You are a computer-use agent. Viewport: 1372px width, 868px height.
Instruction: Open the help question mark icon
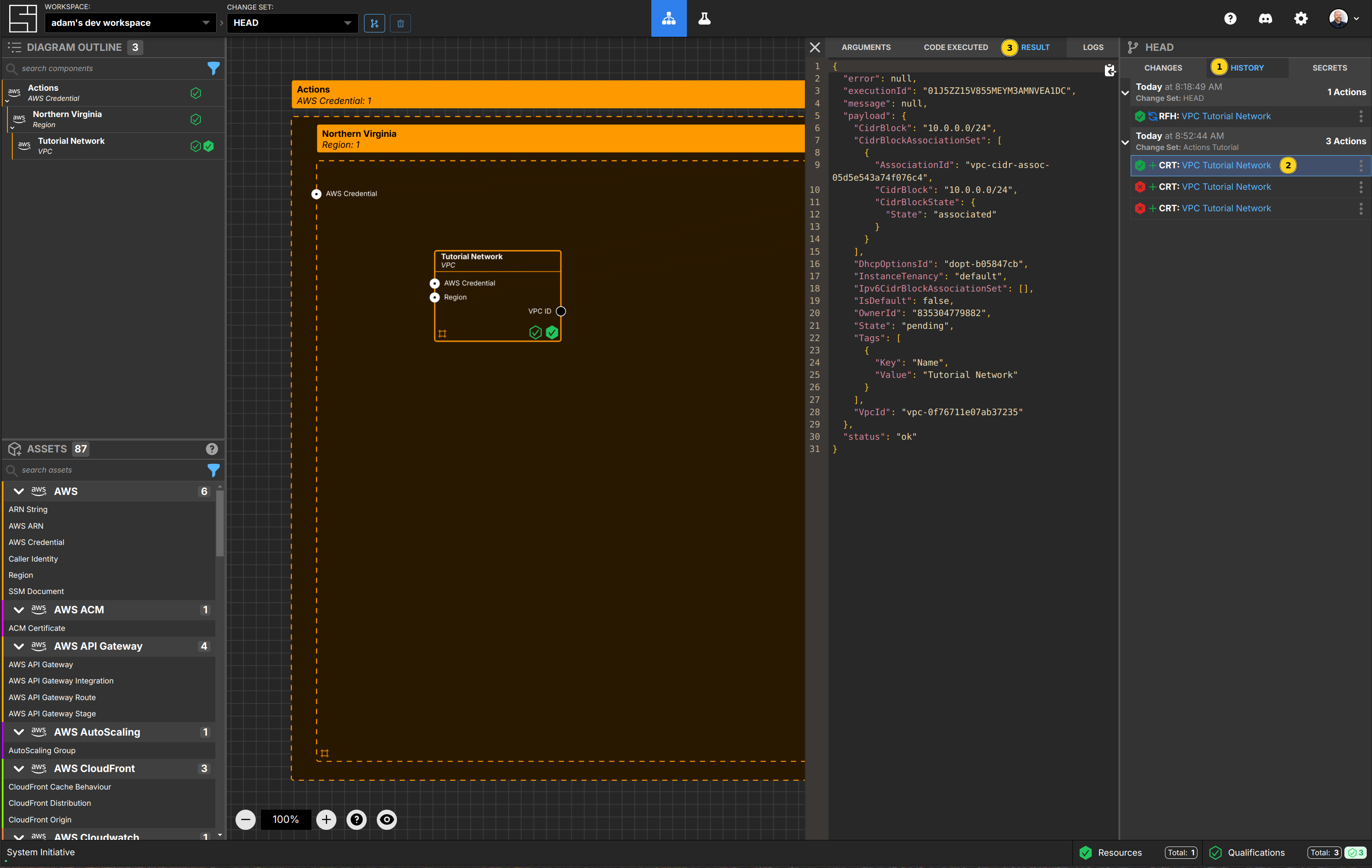click(x=1230, y=19)
